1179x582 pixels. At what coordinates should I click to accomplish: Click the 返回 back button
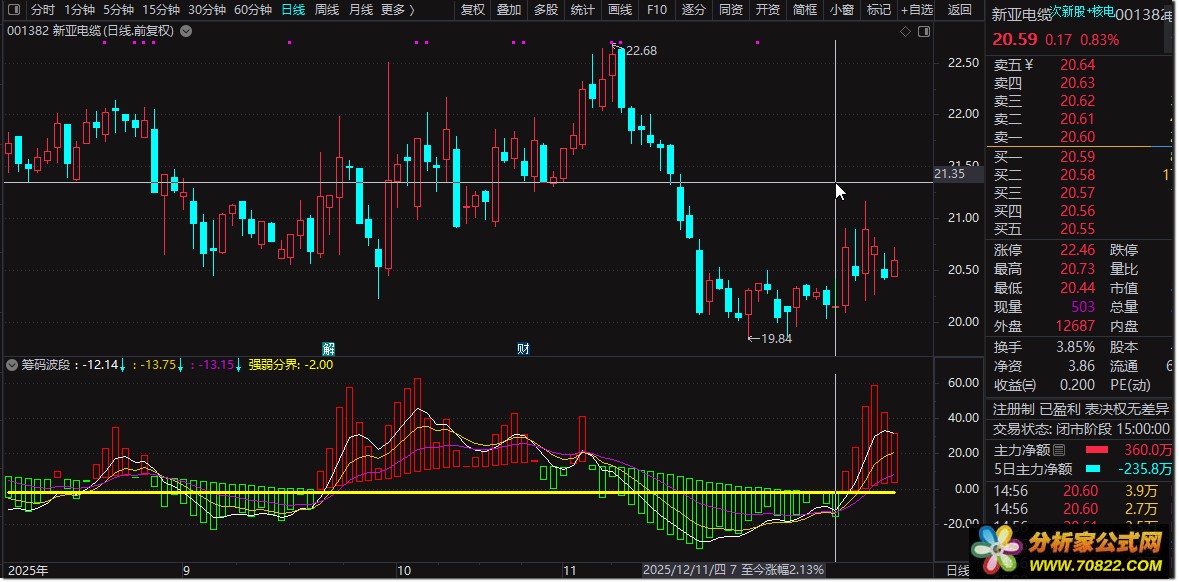pos(959,10)
